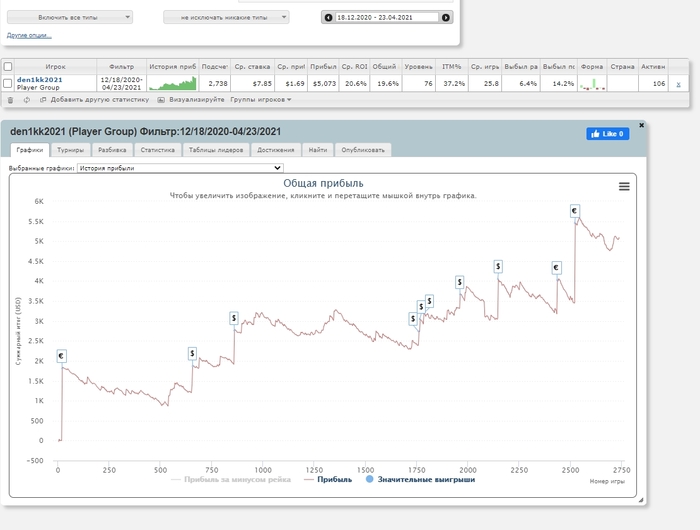Sort by the Фильтр column header
Viewport: 700px width, 530px height.
tap(121, 67)
